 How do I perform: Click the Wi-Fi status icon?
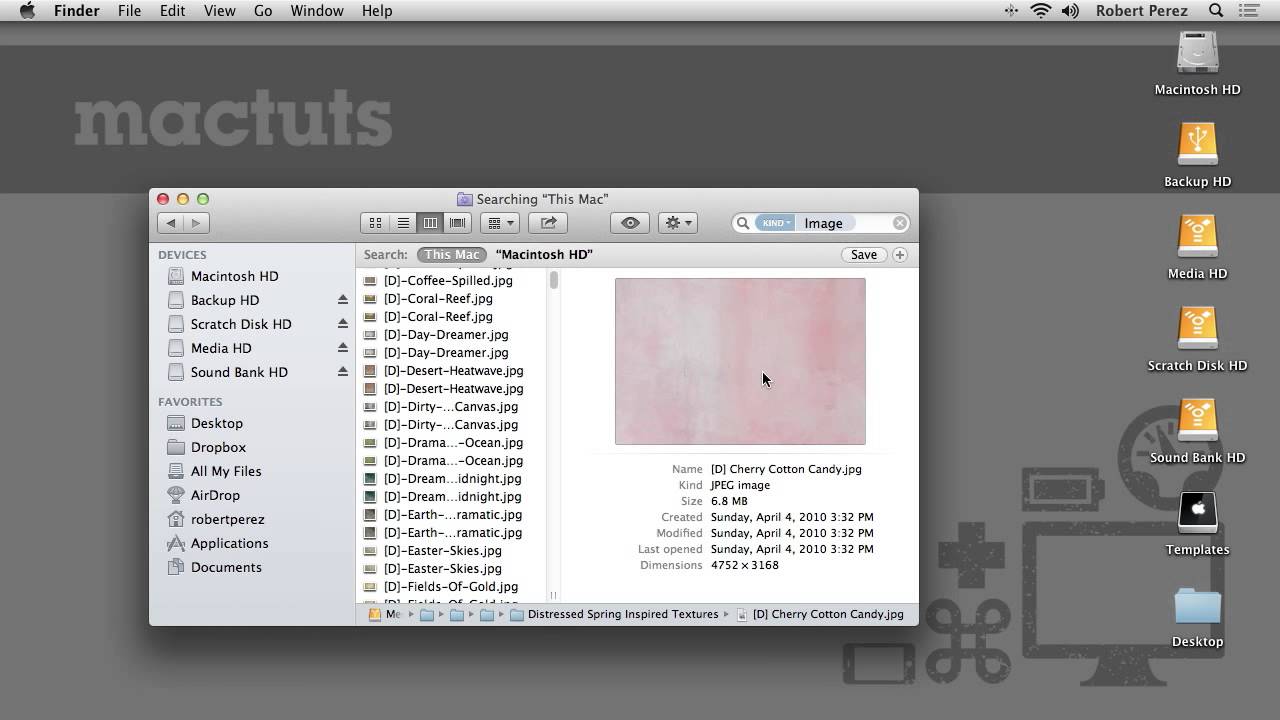tap(1040, 11)
